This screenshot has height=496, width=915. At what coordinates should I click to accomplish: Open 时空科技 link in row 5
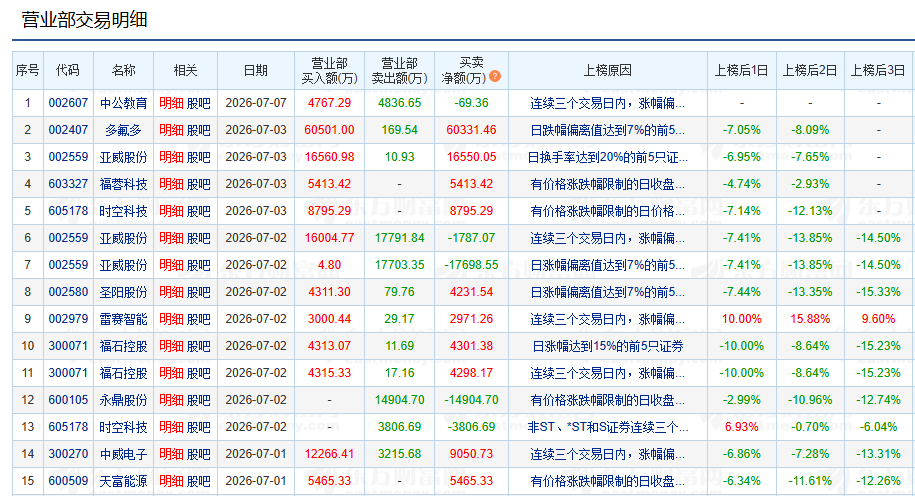click(124, 211)
